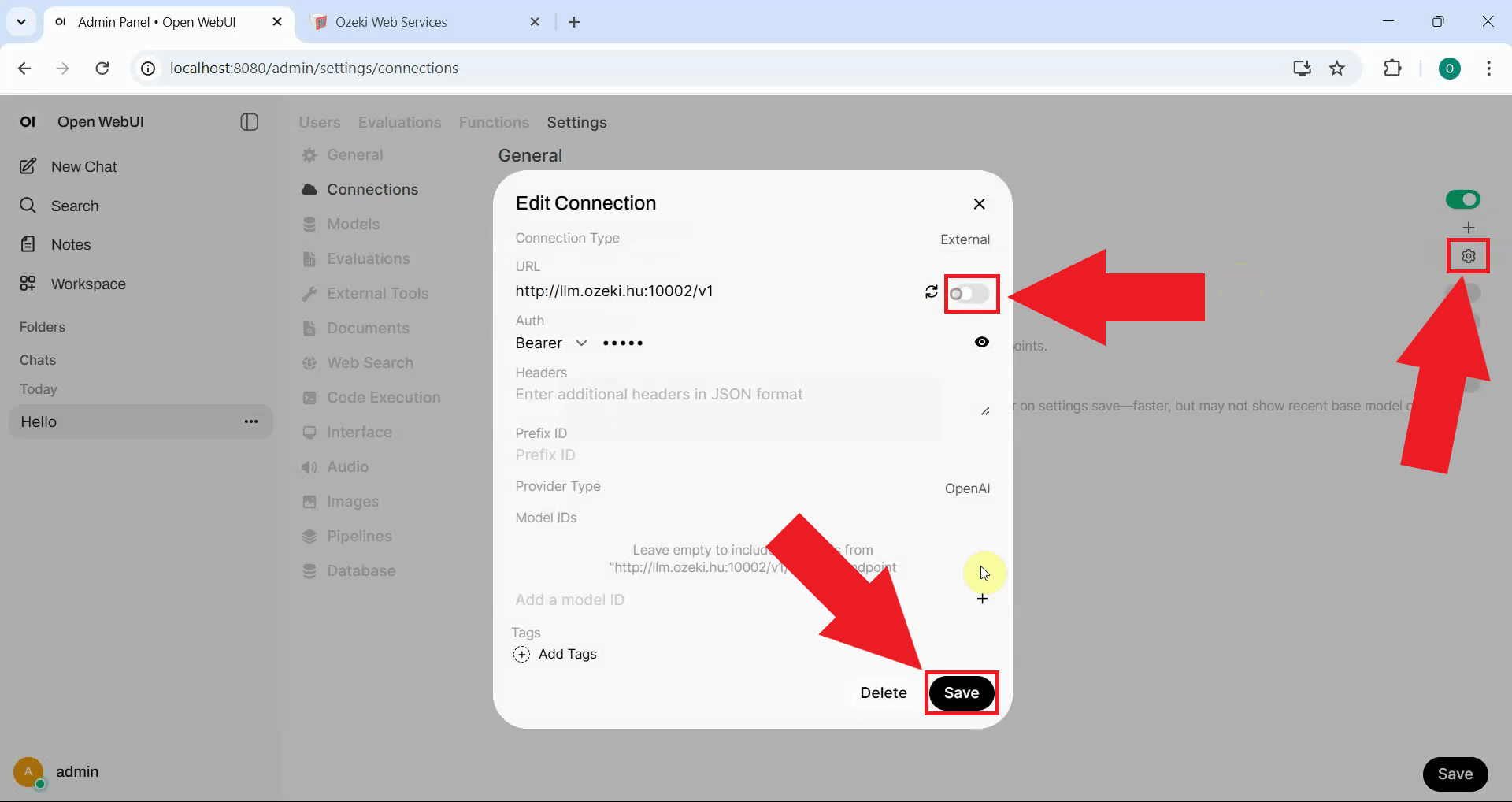The width and height of the screenshot is (1512, 802).
Task: Disable the green toggle at top right
Action: pos(1463,199)
